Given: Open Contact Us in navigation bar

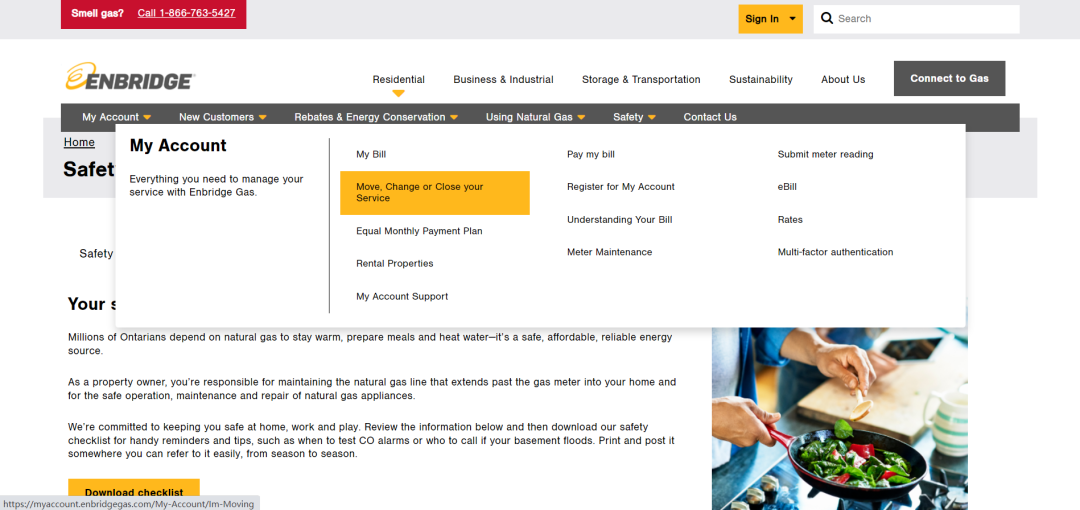Looking at the screenshot, I should 709,117.
